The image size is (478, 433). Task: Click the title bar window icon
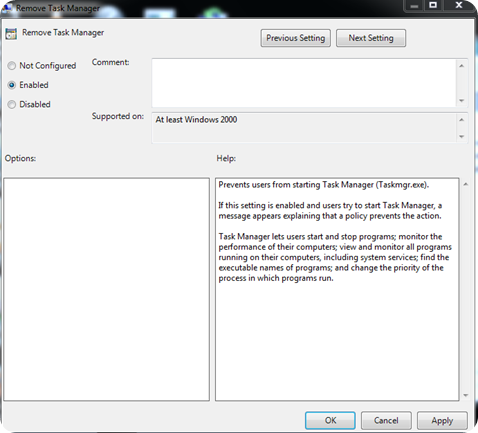(x=7, y=7)
